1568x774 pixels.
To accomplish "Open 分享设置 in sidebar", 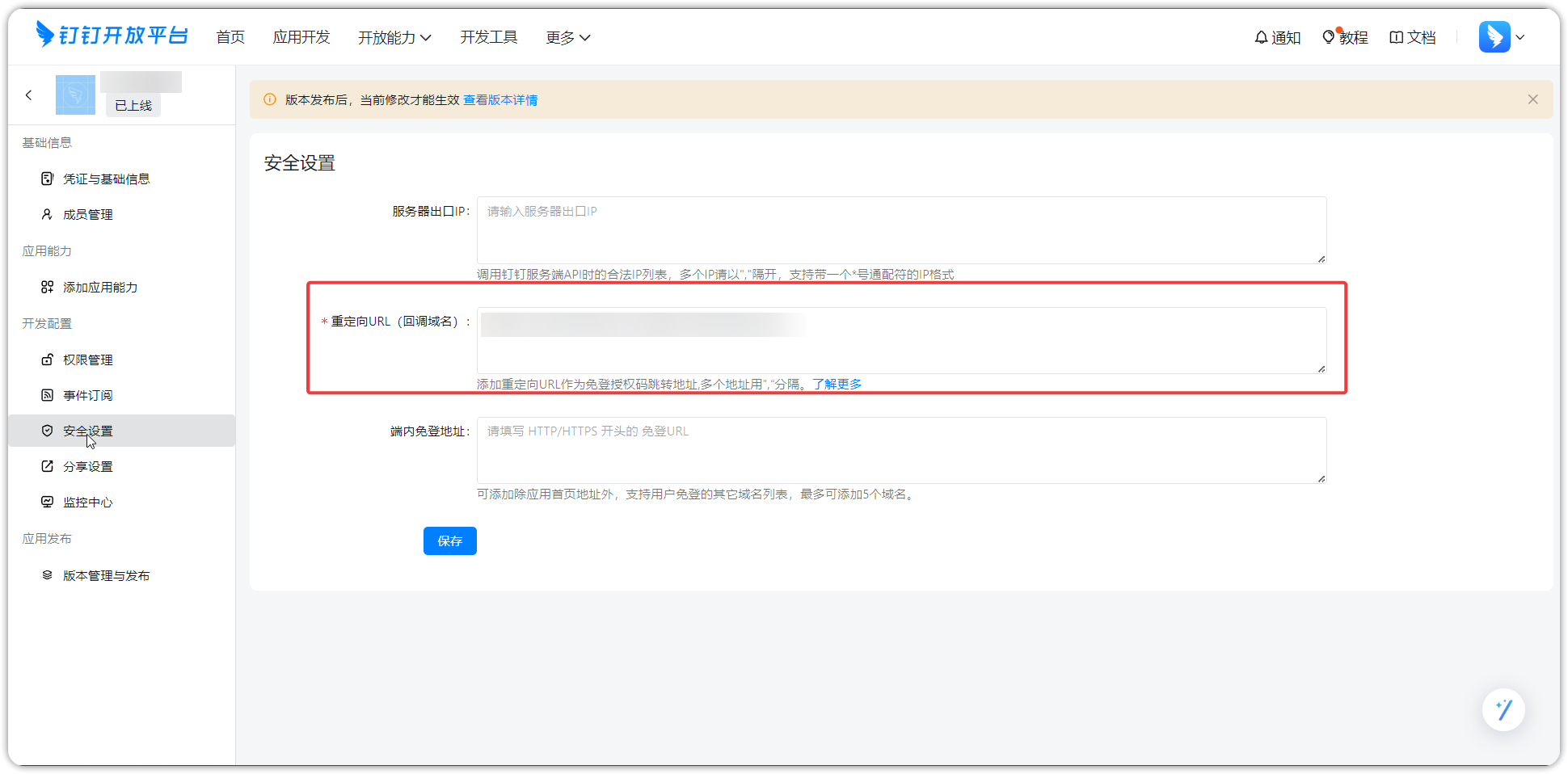I will (121, 466).
